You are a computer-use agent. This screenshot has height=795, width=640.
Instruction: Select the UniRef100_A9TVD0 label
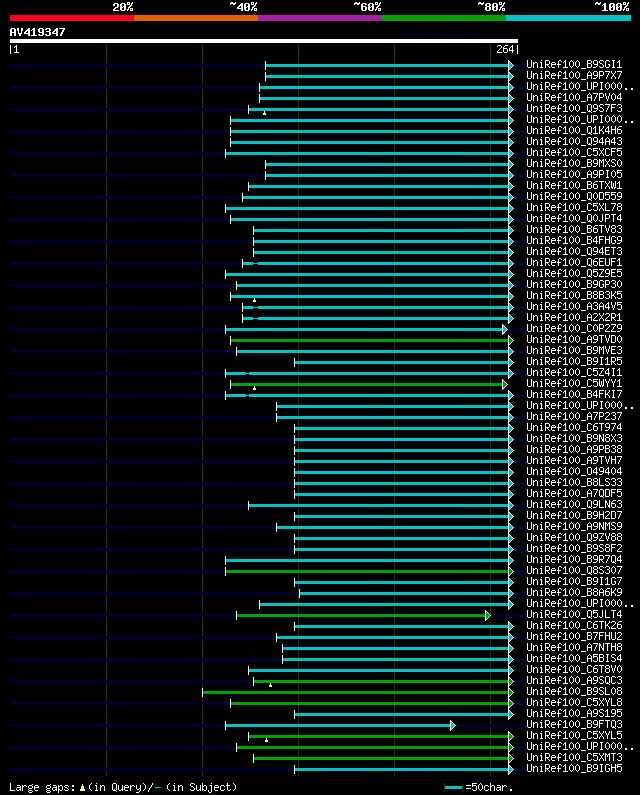[x=574, y=339]
